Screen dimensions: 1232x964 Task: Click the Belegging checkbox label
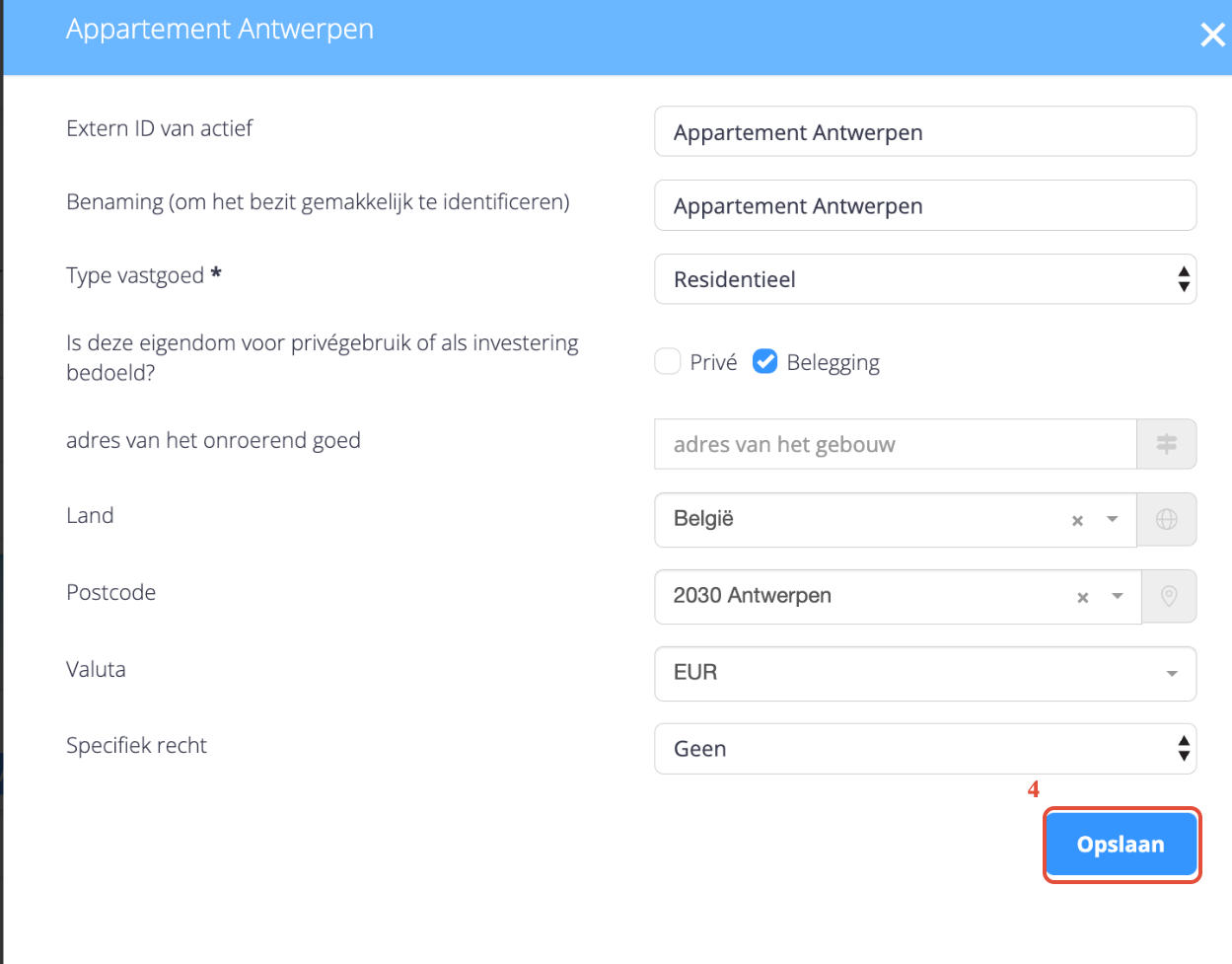click(833, 363)
